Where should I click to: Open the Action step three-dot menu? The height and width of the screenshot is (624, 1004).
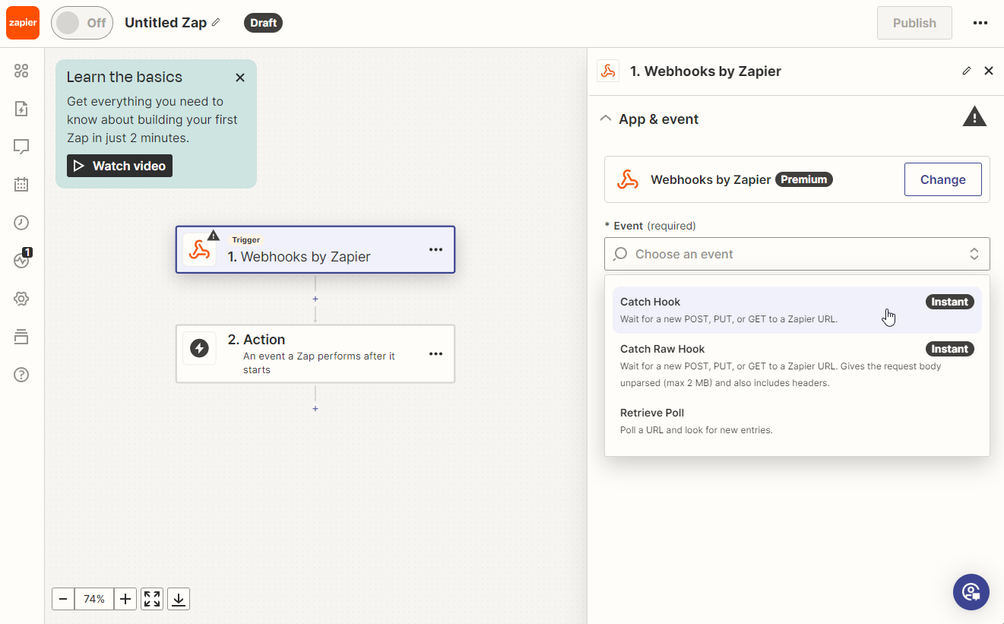(436, 354)
